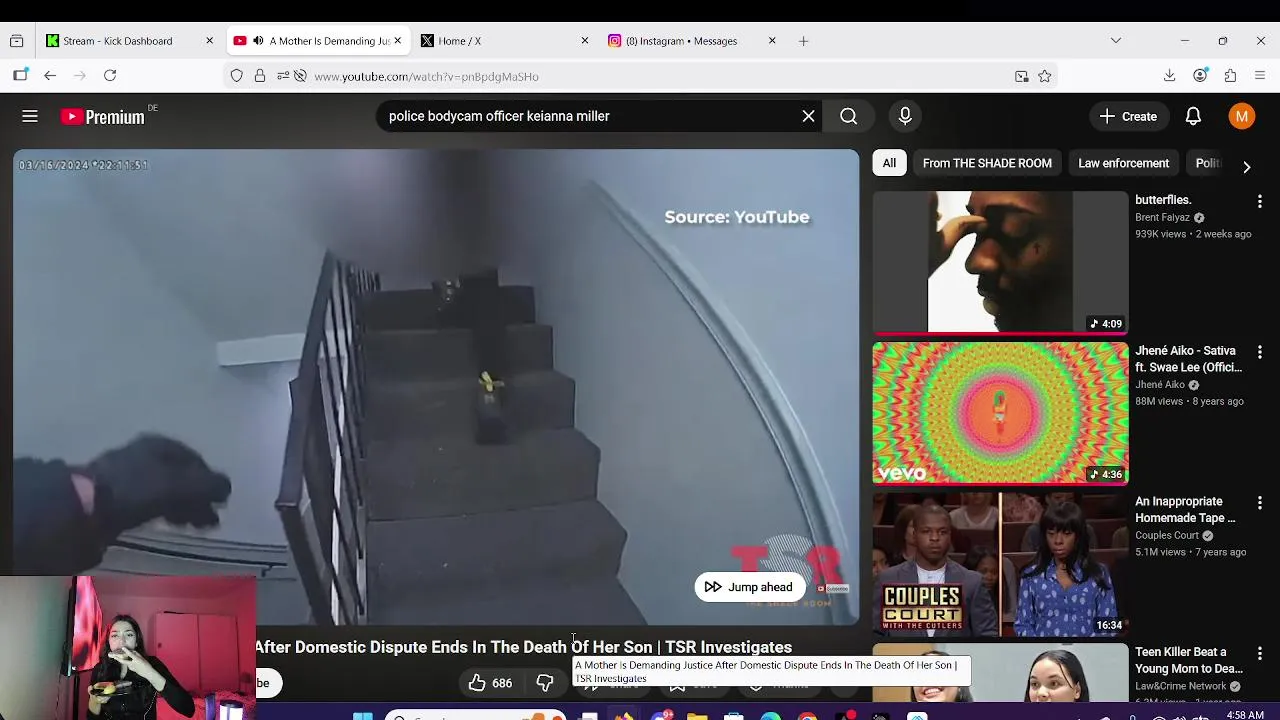1280x720 pixels.
Task: Open picture-in-picture icon in address bar
Action: coord(1021,76)
